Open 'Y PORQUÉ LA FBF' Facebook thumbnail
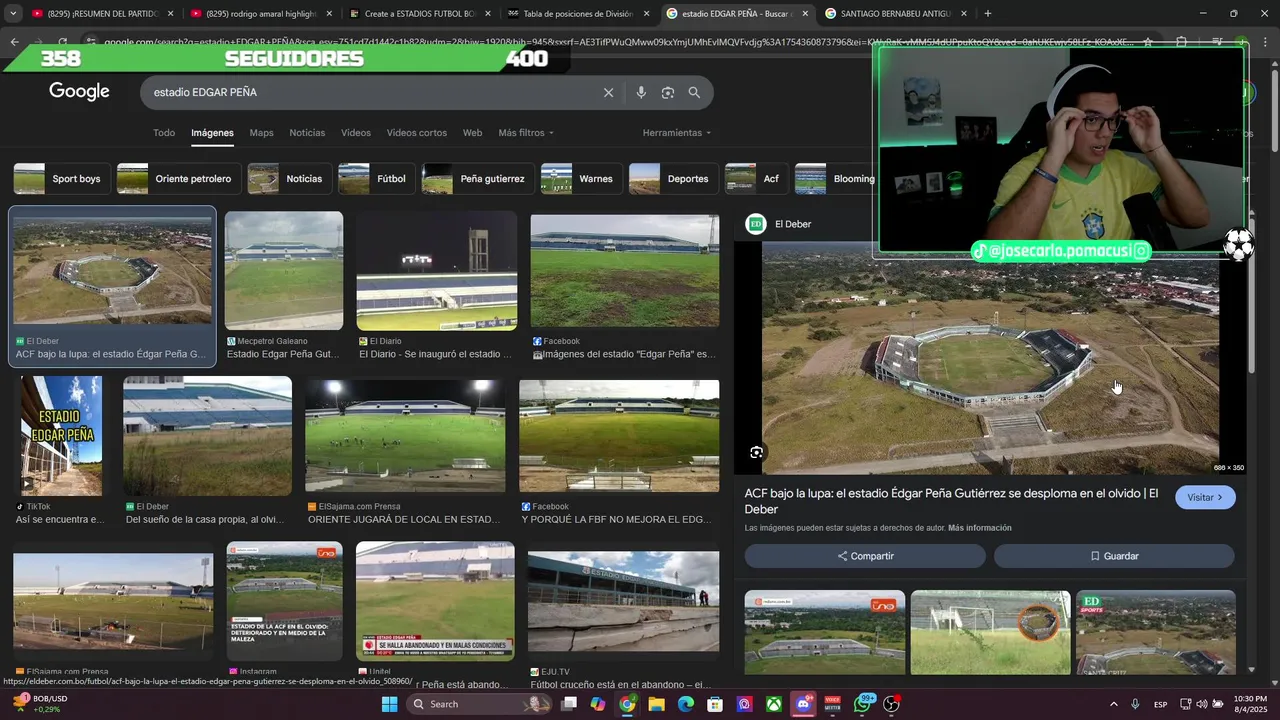The image size is (1280, 720). pos(619,436)
